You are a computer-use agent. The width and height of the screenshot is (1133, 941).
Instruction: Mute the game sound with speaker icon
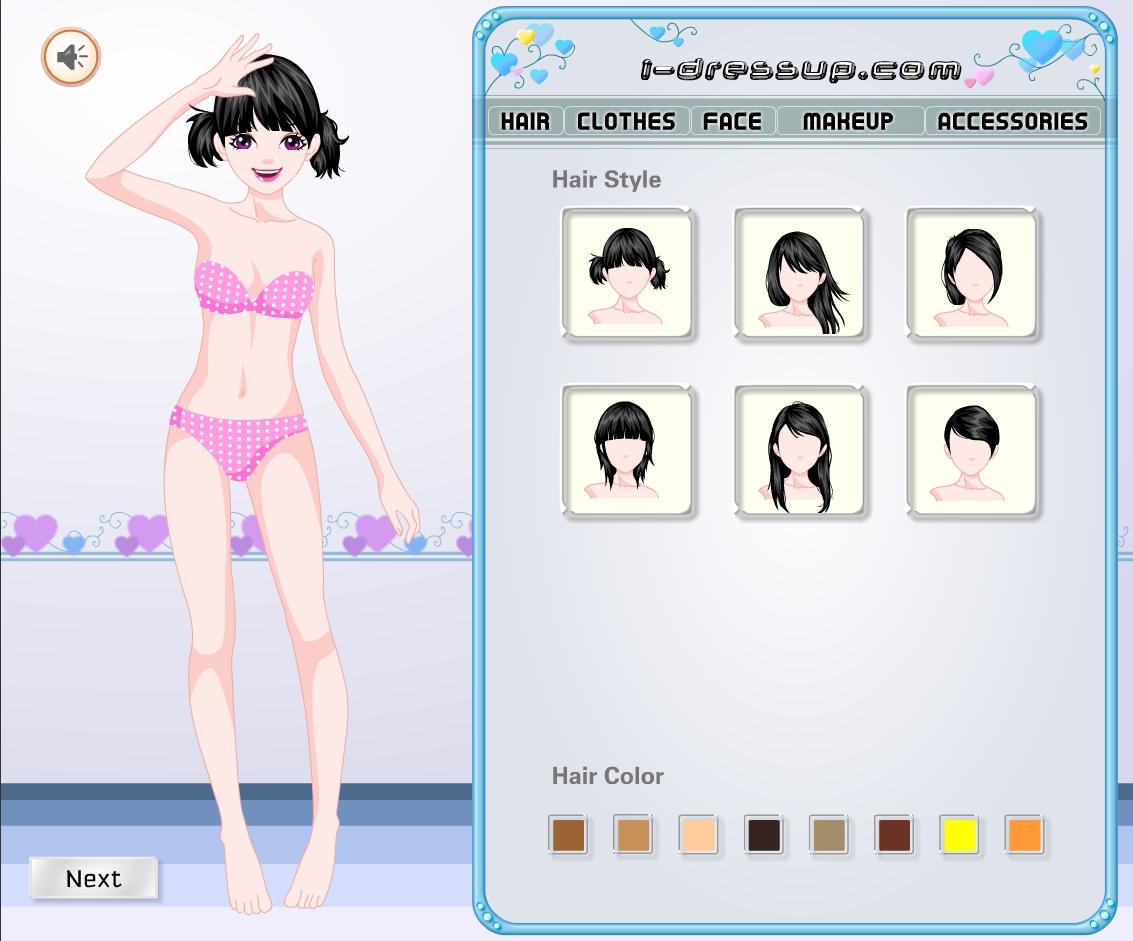click(x=71, y=57)
